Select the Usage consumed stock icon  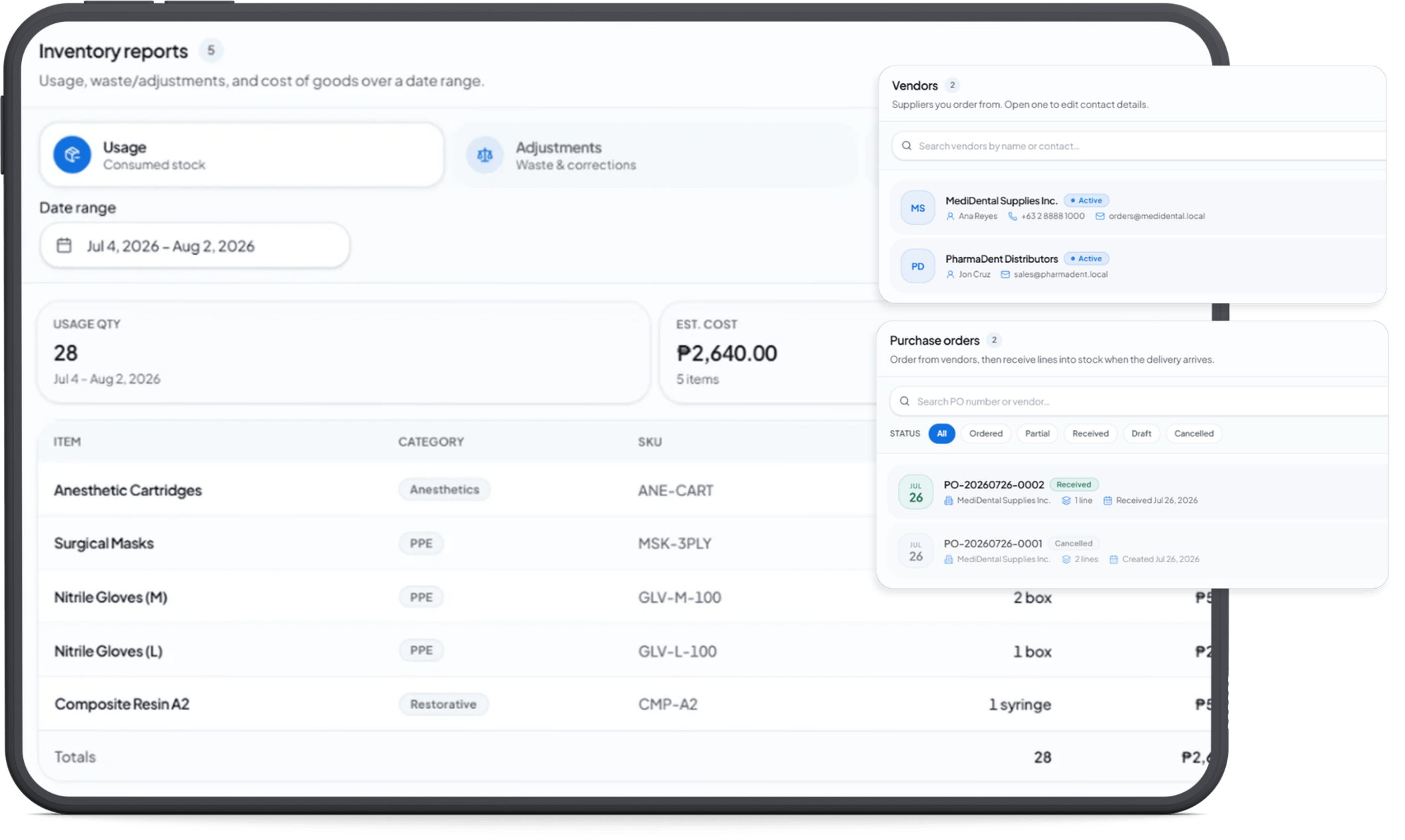click(x=72, y=154)
